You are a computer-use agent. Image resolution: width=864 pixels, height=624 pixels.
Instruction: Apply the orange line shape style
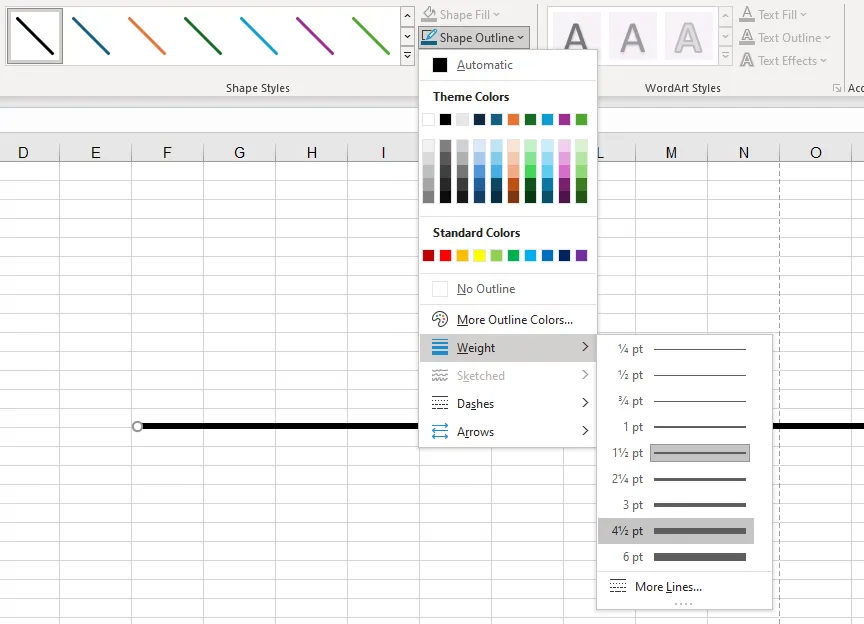[147, 36]
